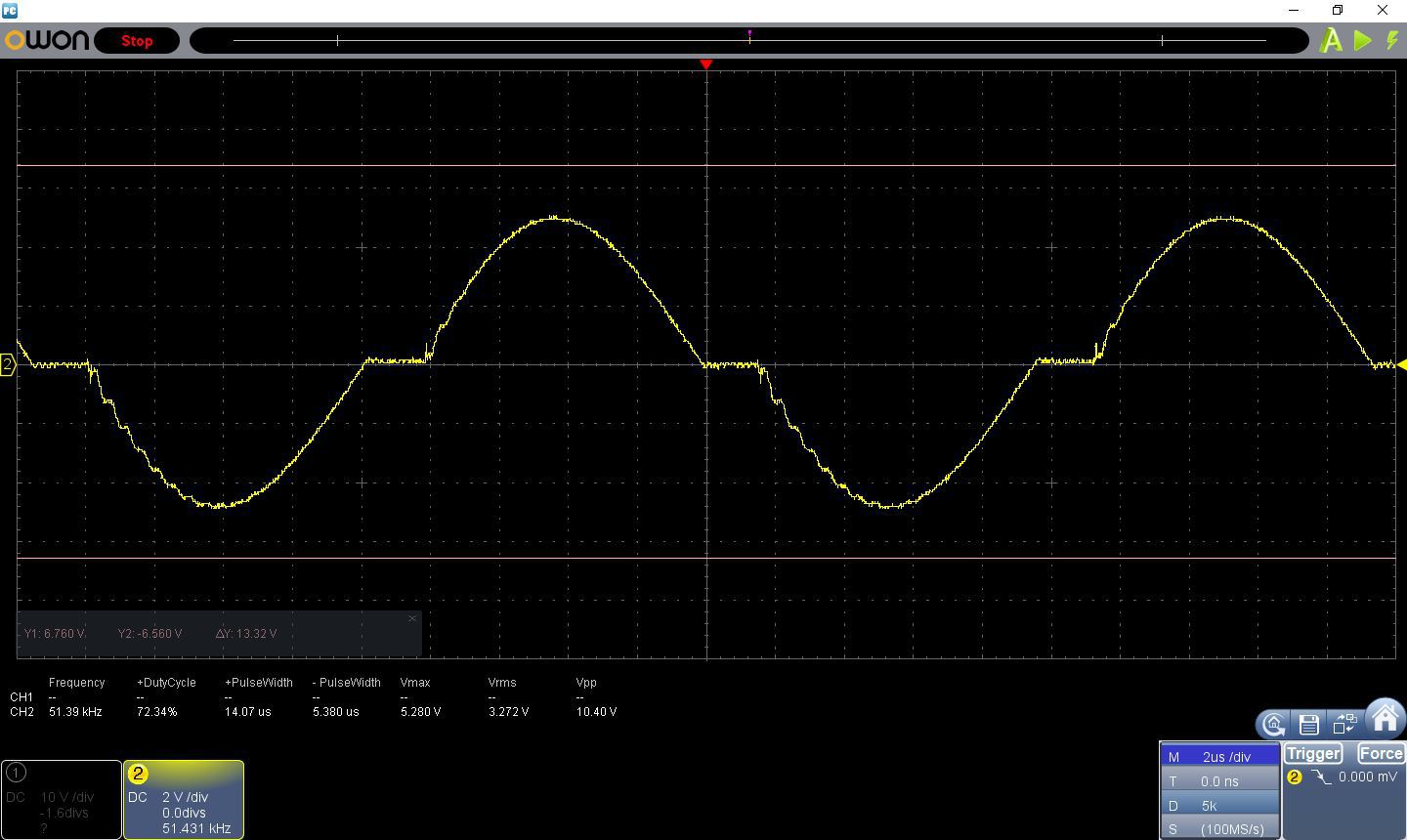Screen dimensions: 1407x840
Task: Close the cursor measurement readout panel
Action: coord(412,618)
